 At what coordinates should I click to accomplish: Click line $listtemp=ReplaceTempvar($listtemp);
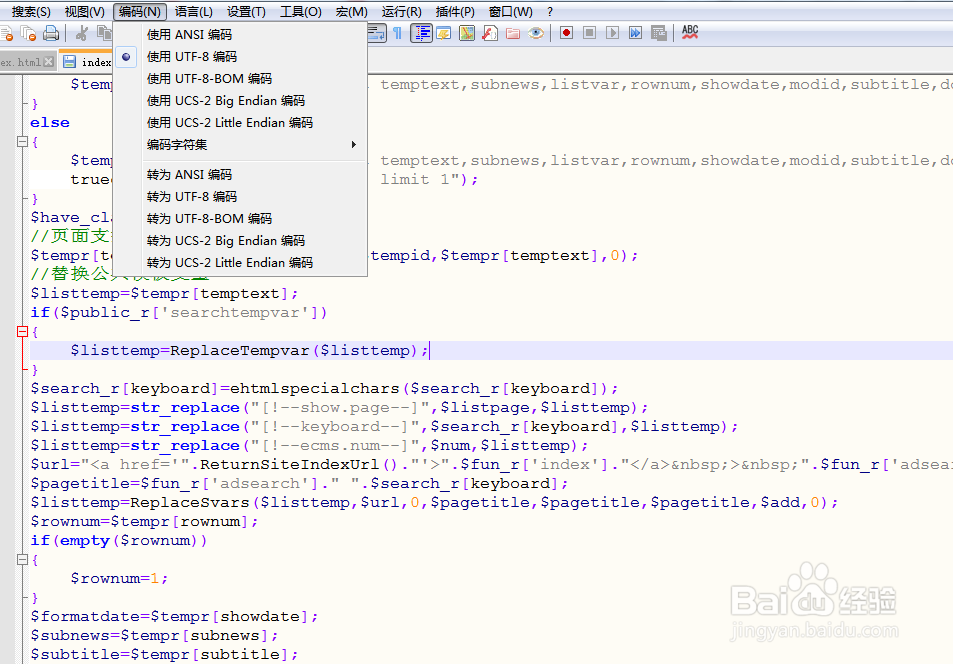[x=250, y=351]
